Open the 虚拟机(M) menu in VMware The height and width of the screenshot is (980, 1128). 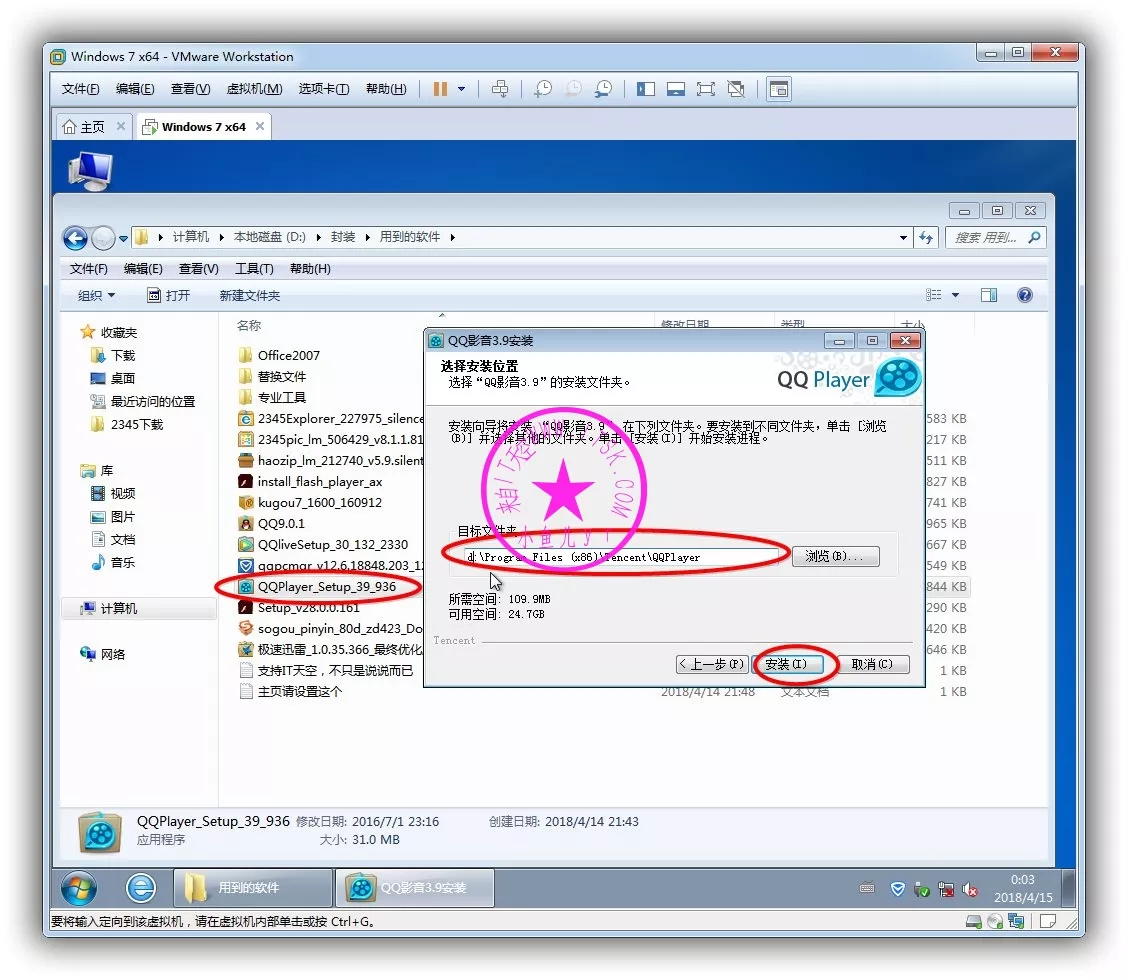pyautogui.click(x=254, y=89)
